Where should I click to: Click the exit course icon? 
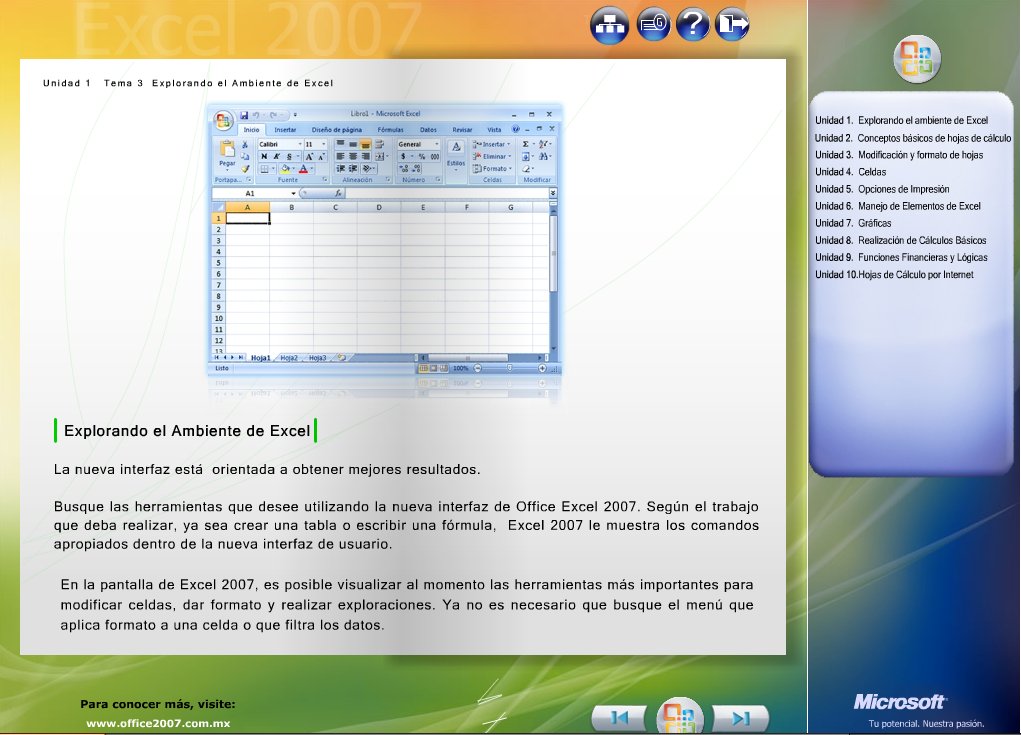click(733, 25)
